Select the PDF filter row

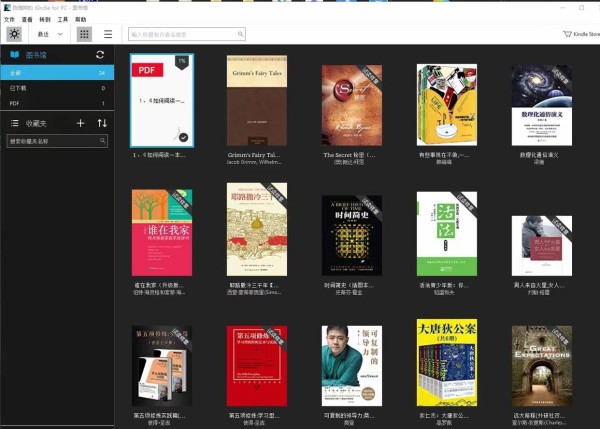[x=57, y=103]
